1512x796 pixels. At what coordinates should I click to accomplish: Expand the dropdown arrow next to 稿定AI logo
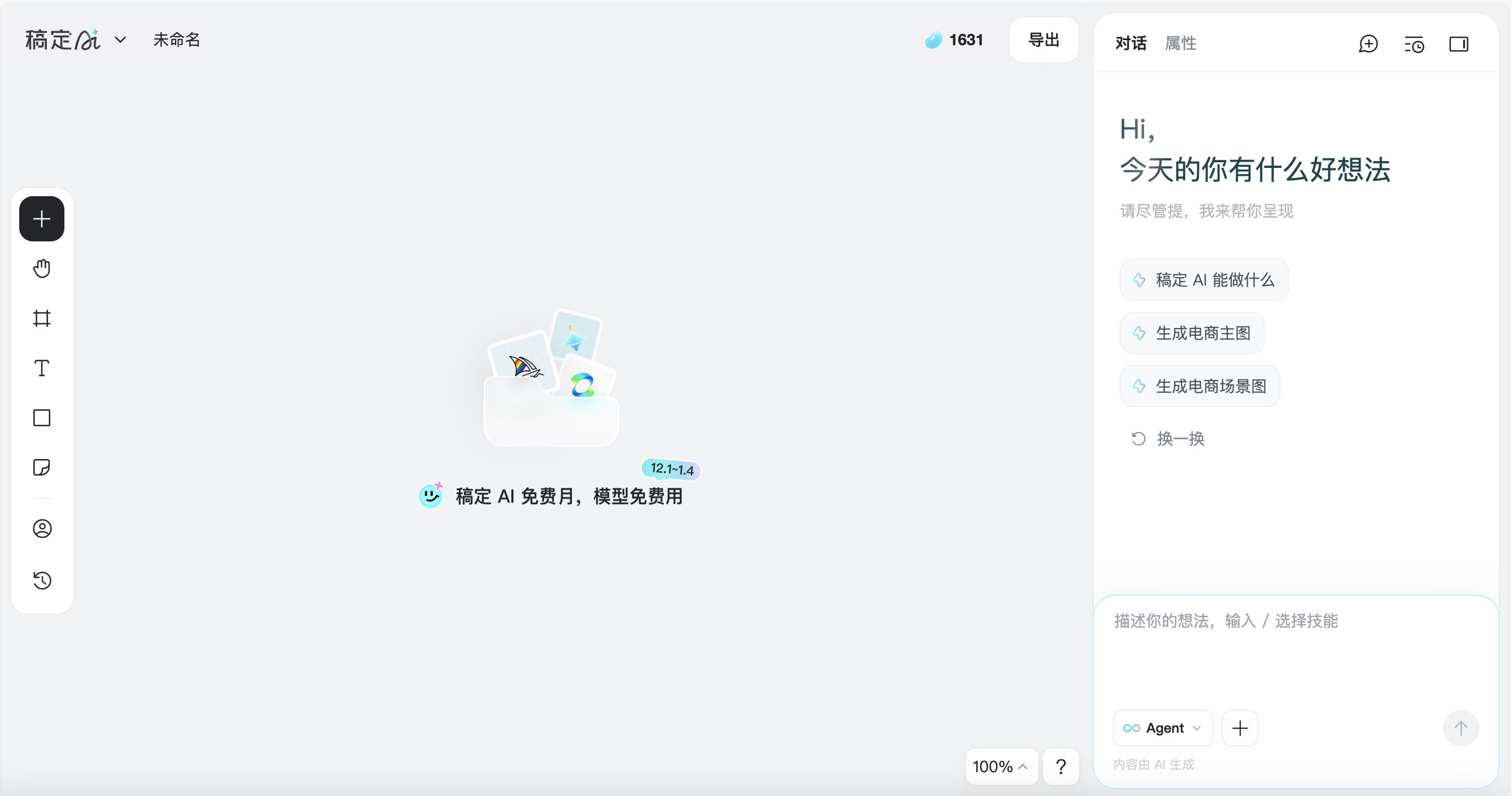pos(120,40)
